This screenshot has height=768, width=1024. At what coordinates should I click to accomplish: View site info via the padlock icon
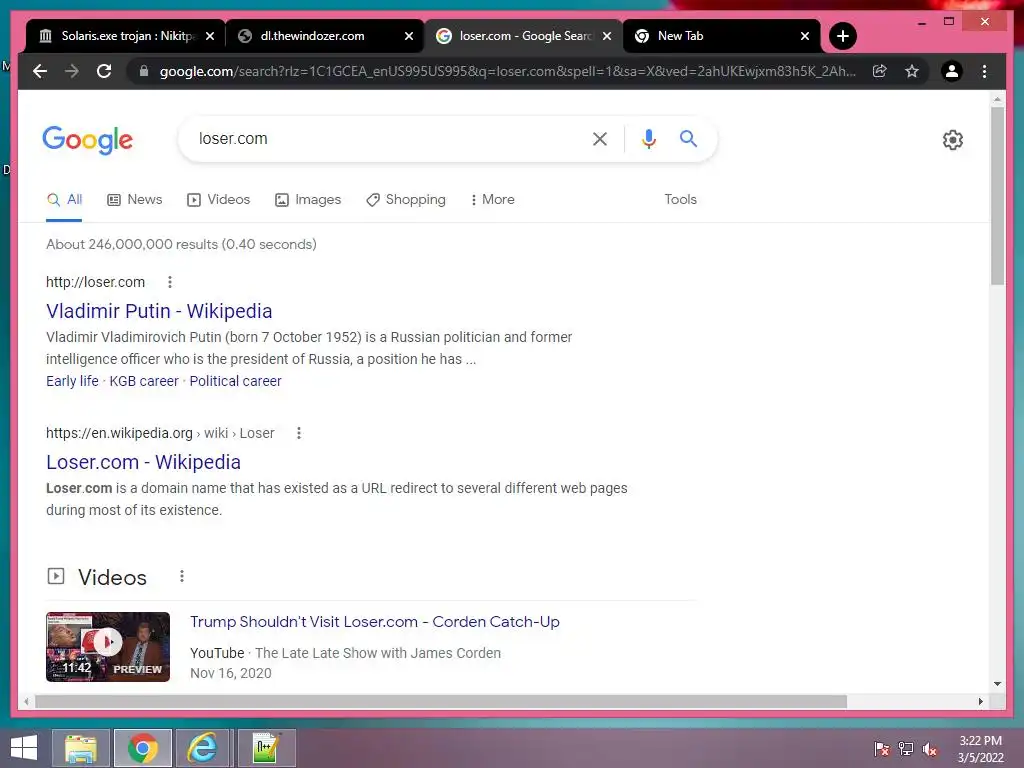[x=144, y=71]
